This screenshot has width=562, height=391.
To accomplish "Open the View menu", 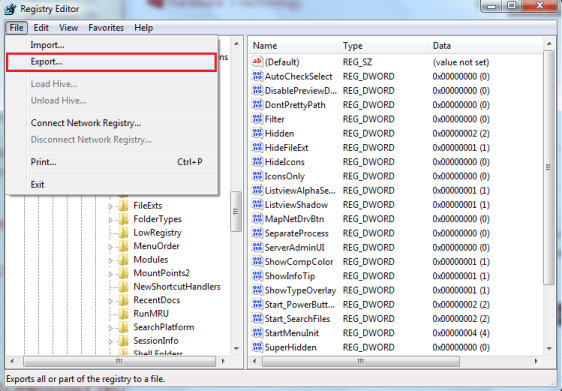I will pyautogui.click(x=68, y=28).
